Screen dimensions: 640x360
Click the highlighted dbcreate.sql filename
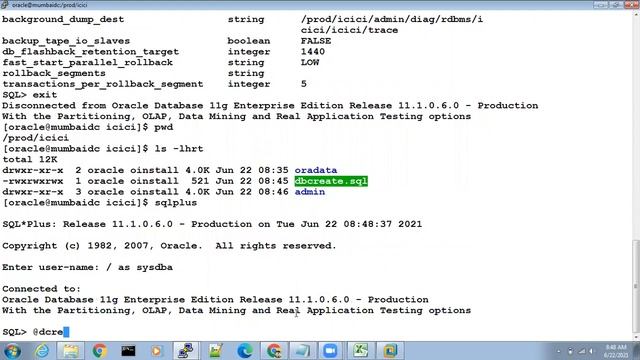coord(331,181)
